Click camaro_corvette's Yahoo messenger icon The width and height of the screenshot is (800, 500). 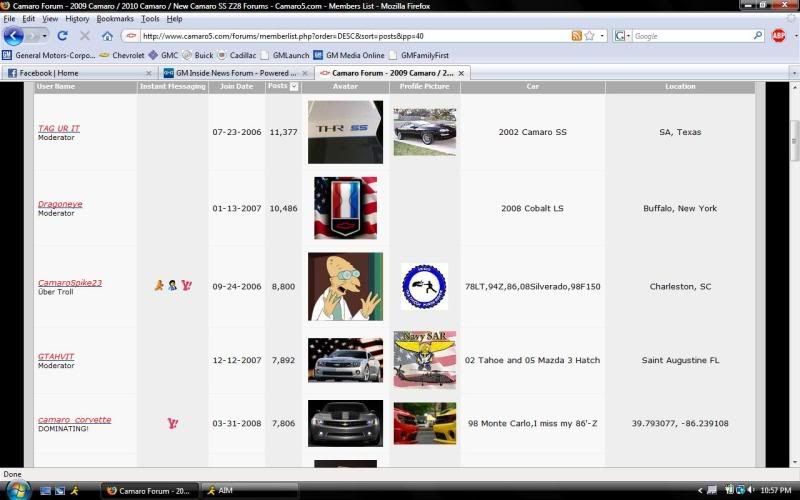172,423
